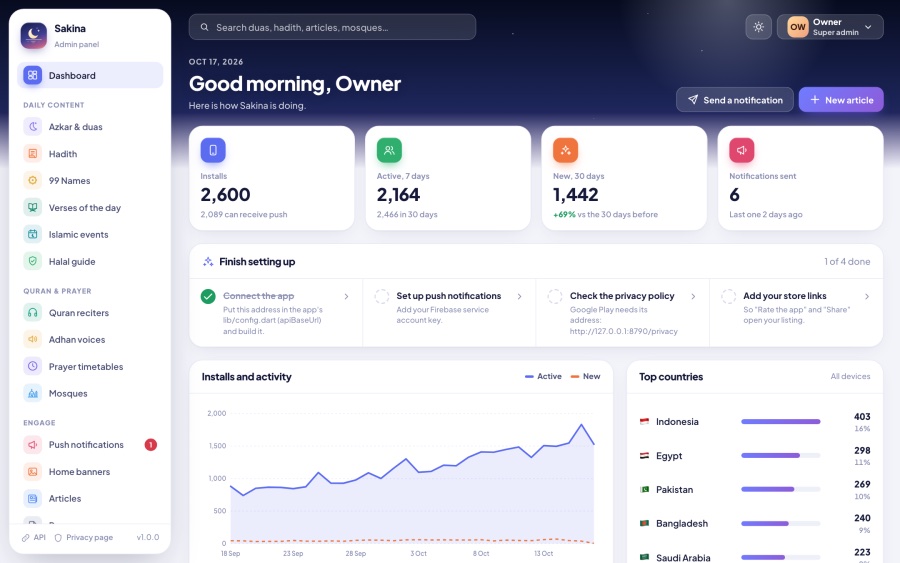900x563 pixels.
Task: Click the Finish setting up sparkle icon
Action: 208,262
